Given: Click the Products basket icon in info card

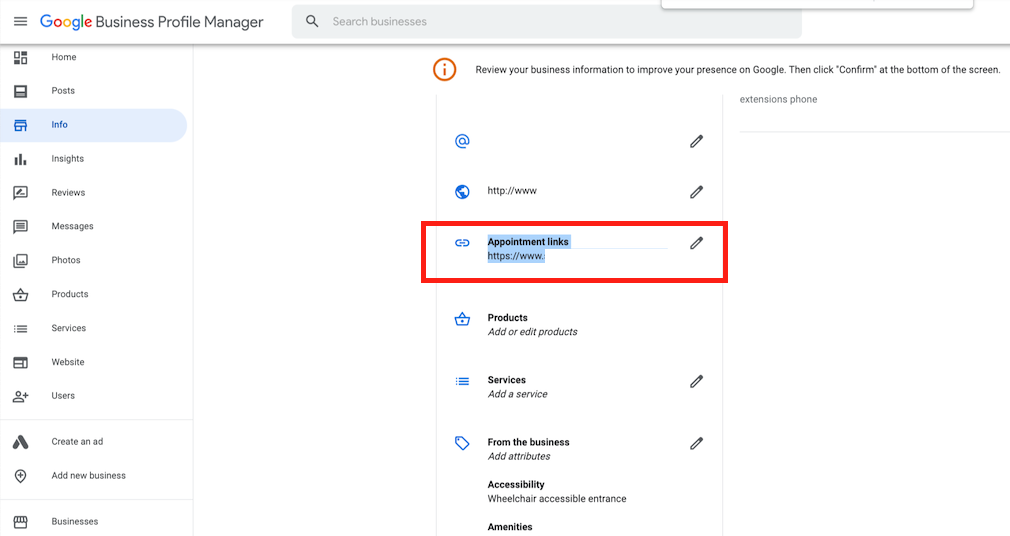Looking at the screenshot, I should click(462, 319).
